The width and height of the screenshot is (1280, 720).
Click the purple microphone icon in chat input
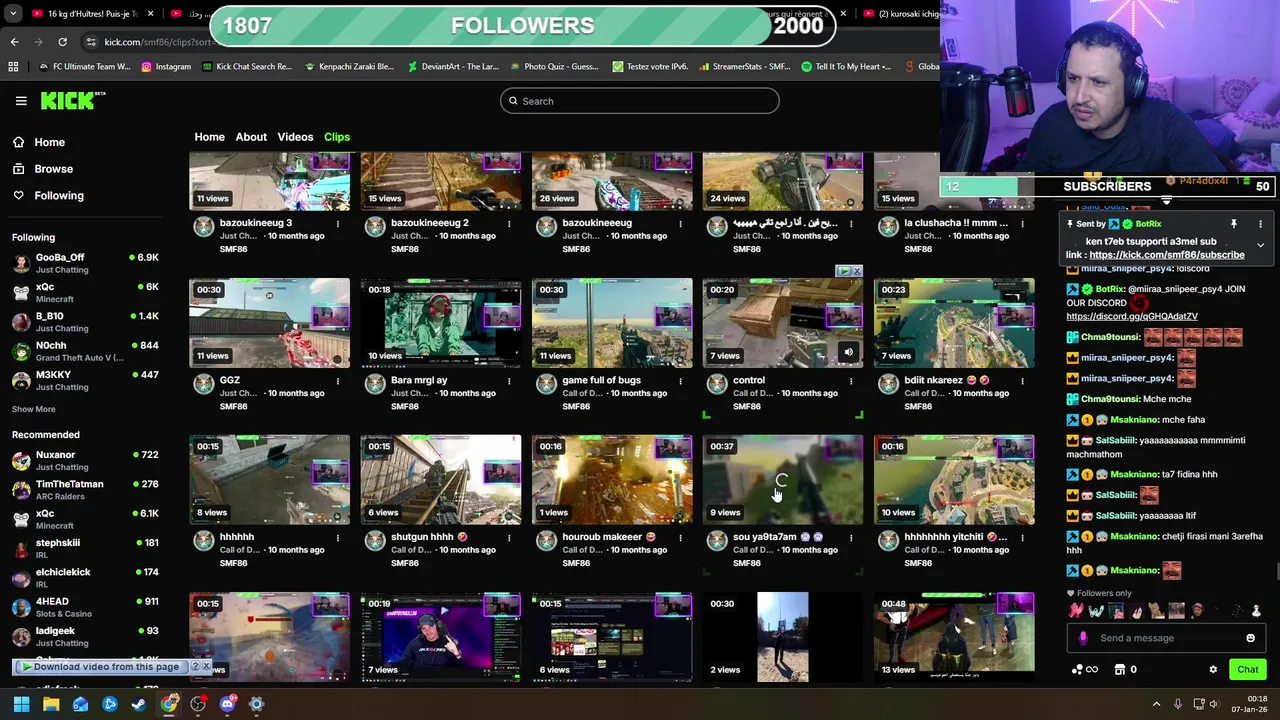click(x=1083, y=638)
